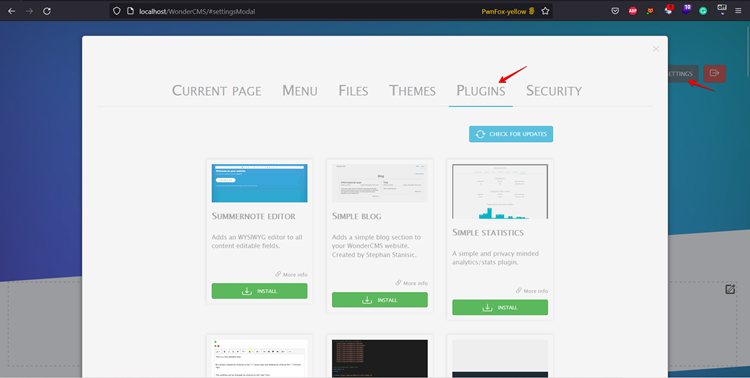
Task: Click the Simple statistics chart thumbnail
Action: 500,191
